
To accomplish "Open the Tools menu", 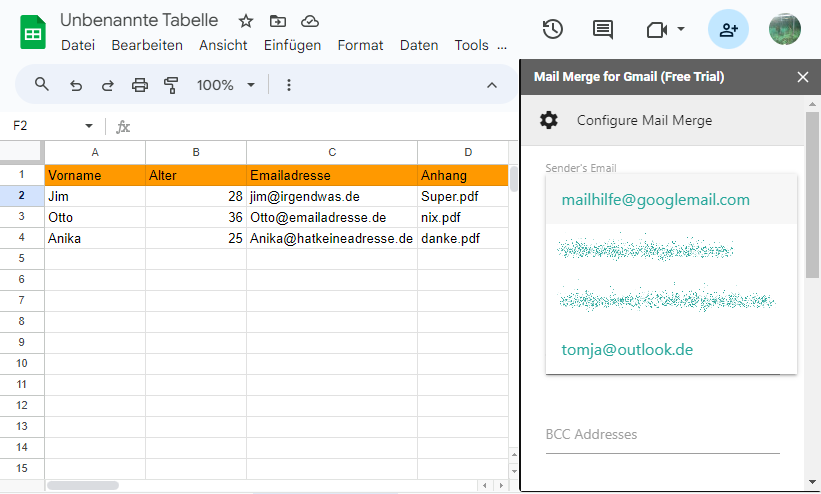I will [x=471, y=46].
